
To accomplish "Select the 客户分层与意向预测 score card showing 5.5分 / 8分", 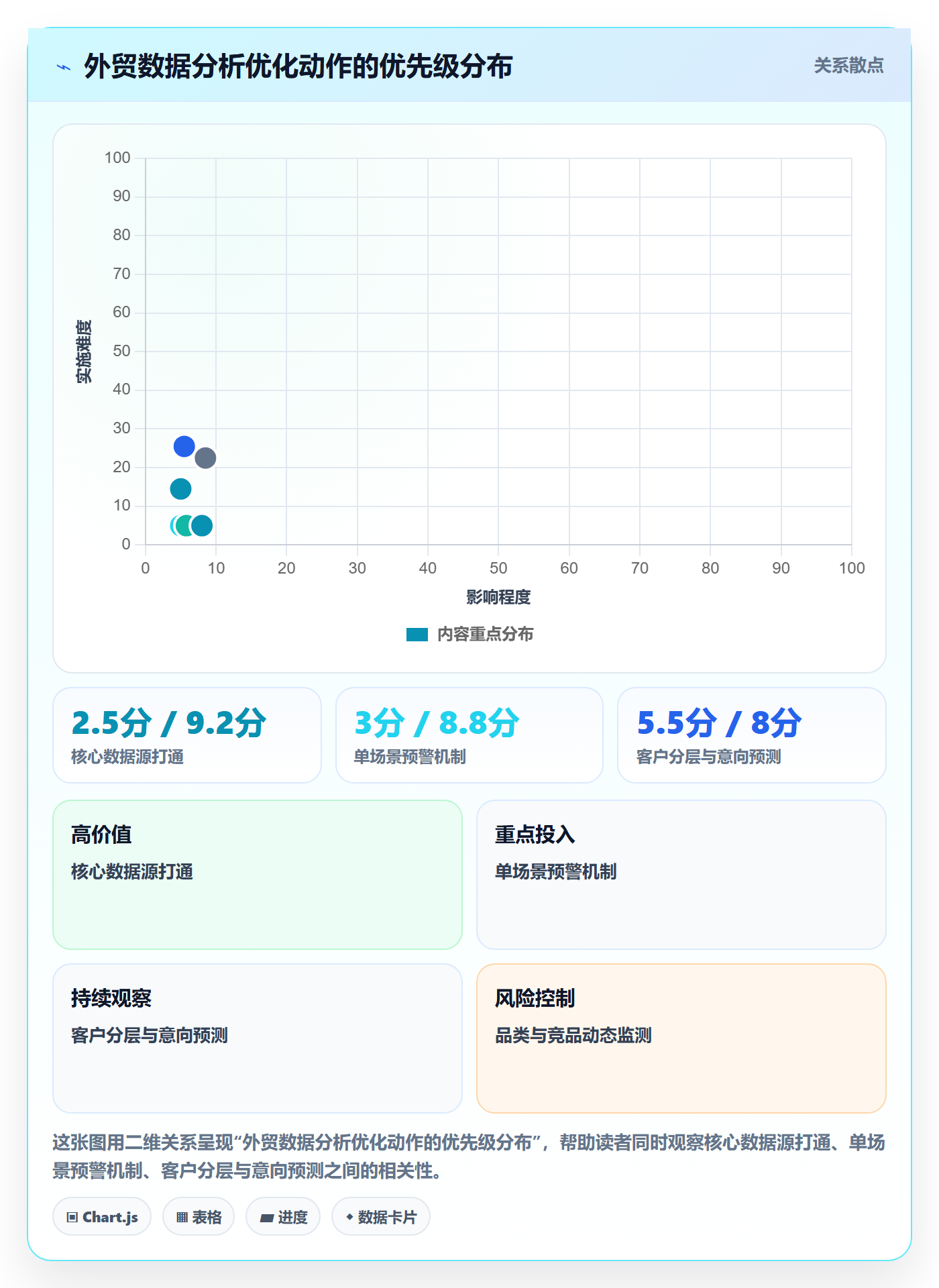I will point(752,735).
